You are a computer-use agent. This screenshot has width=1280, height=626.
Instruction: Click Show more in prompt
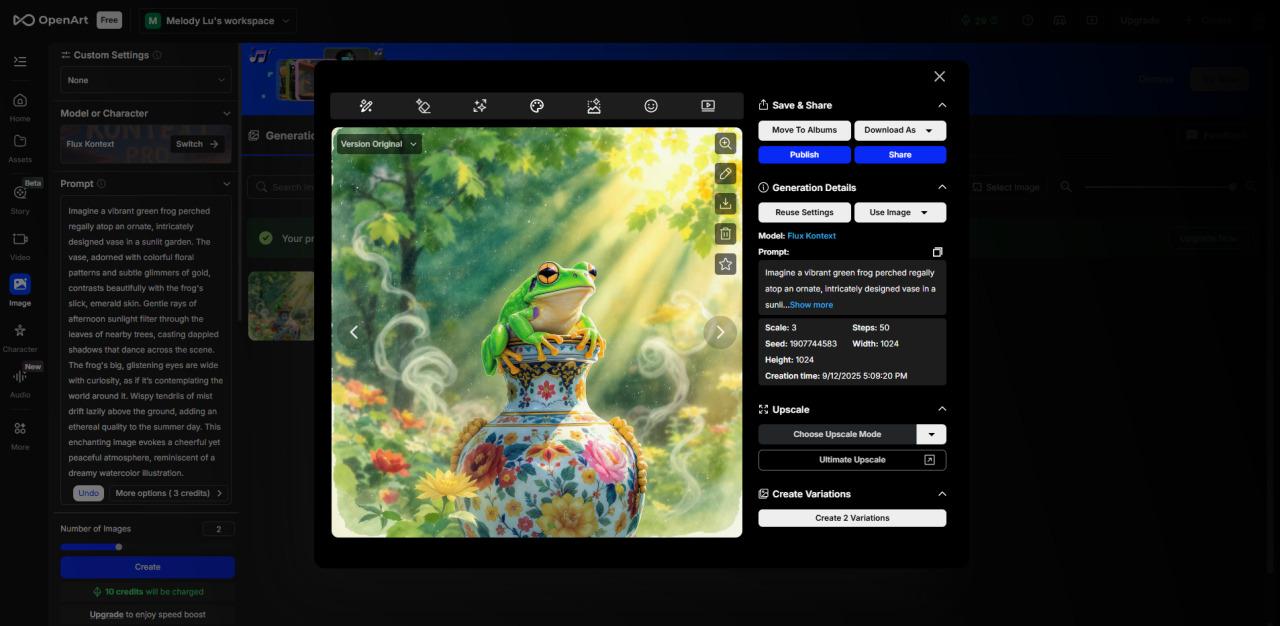click(x=811, y=305)
